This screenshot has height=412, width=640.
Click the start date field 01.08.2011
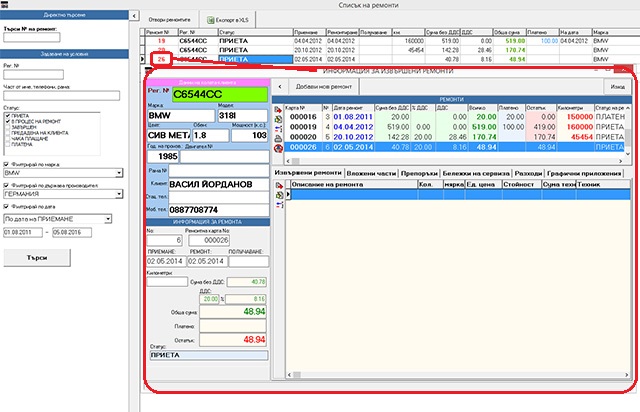click(23, 233)
